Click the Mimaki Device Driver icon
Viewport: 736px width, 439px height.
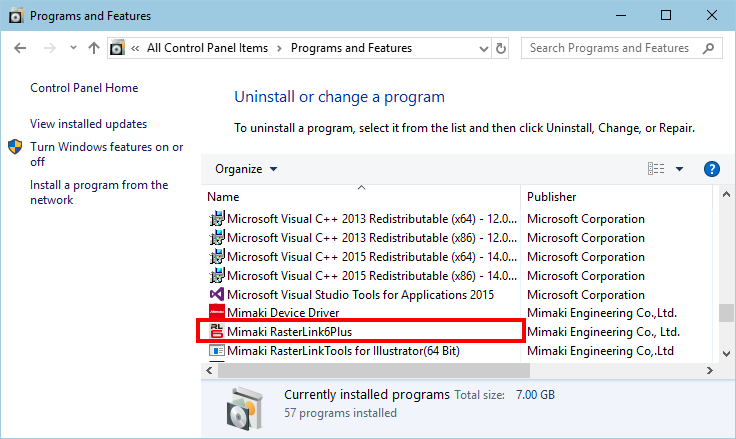pyautogui.click(x=217, y=313)
